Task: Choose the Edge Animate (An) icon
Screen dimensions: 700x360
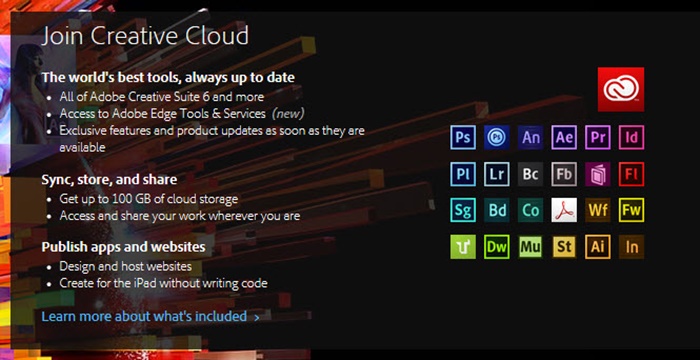Action: point(530,137)
